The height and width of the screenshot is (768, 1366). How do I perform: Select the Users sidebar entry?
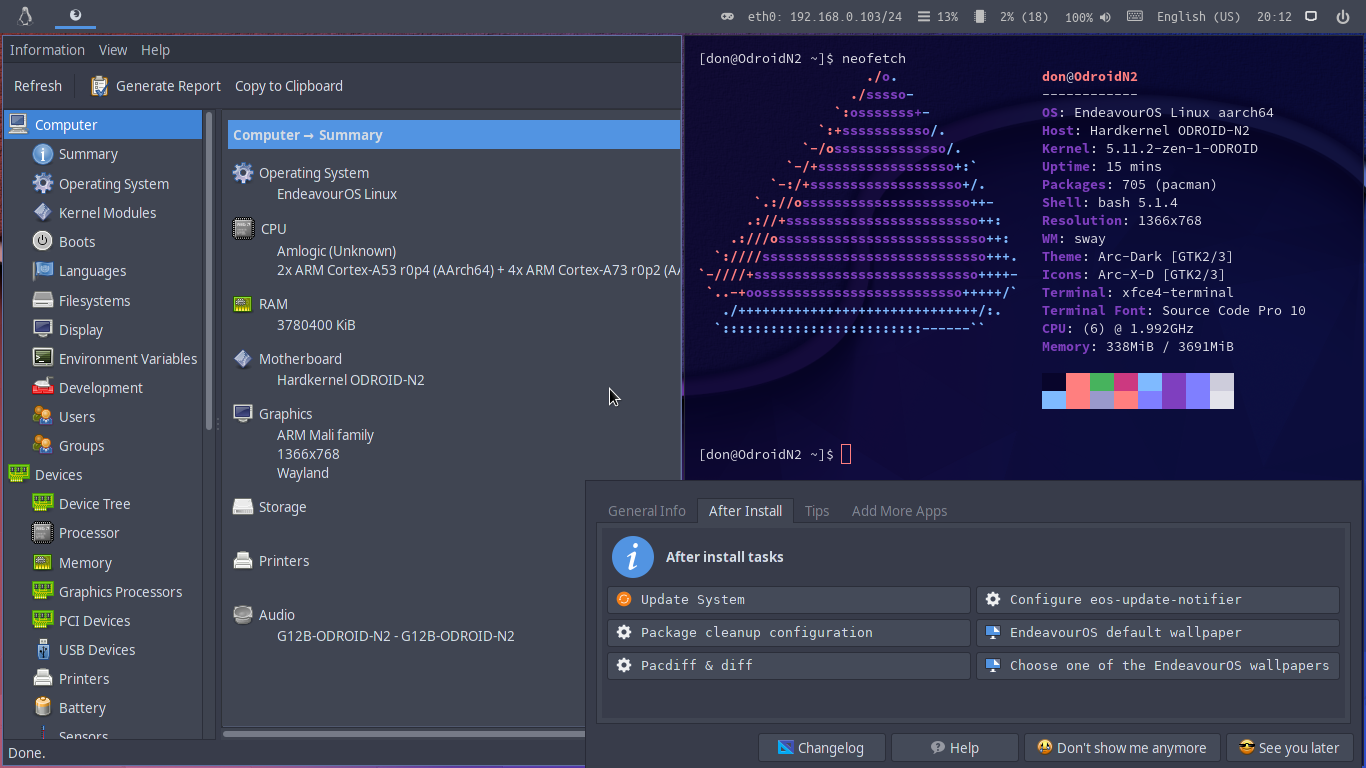pos(77,416)
